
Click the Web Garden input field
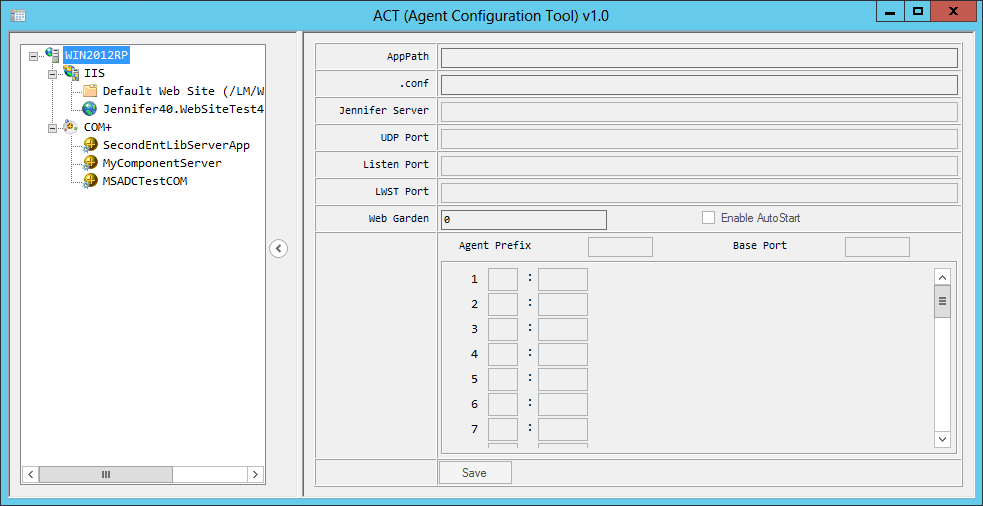point(524,220)
